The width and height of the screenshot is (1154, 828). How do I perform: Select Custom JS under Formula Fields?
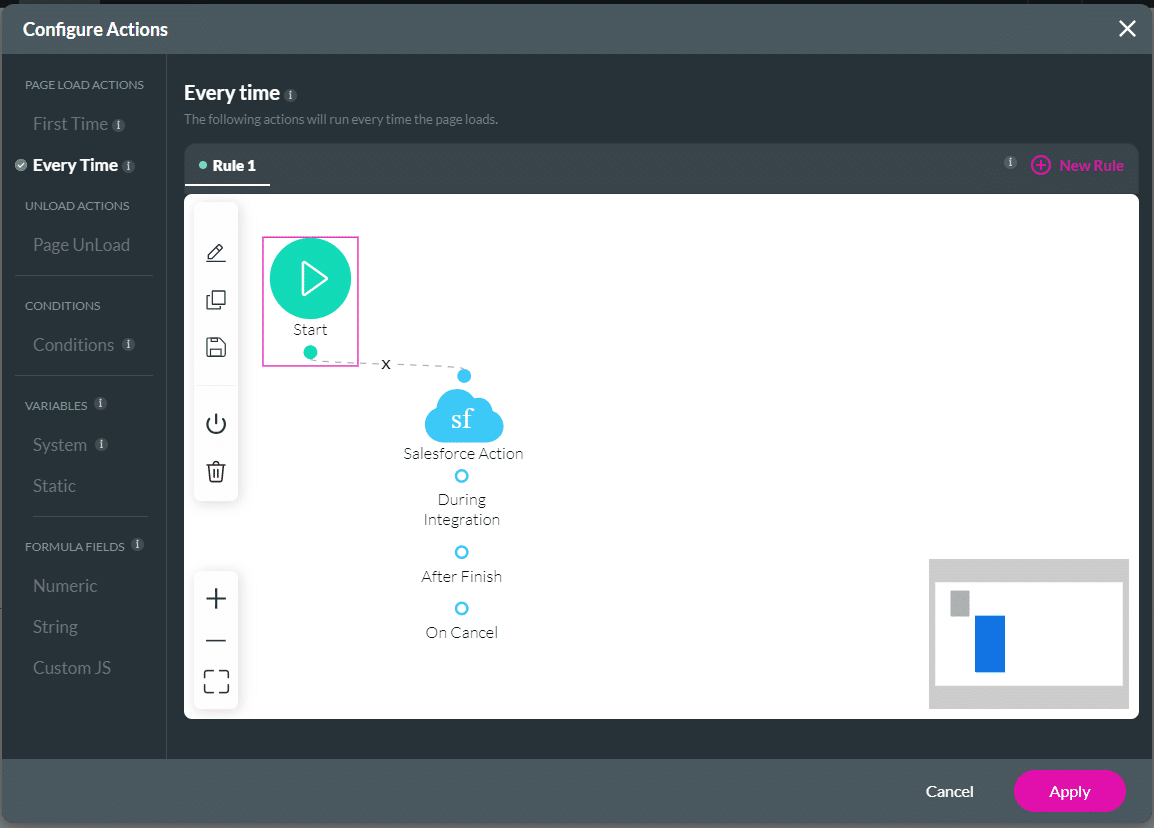click(x=71, y=667)
